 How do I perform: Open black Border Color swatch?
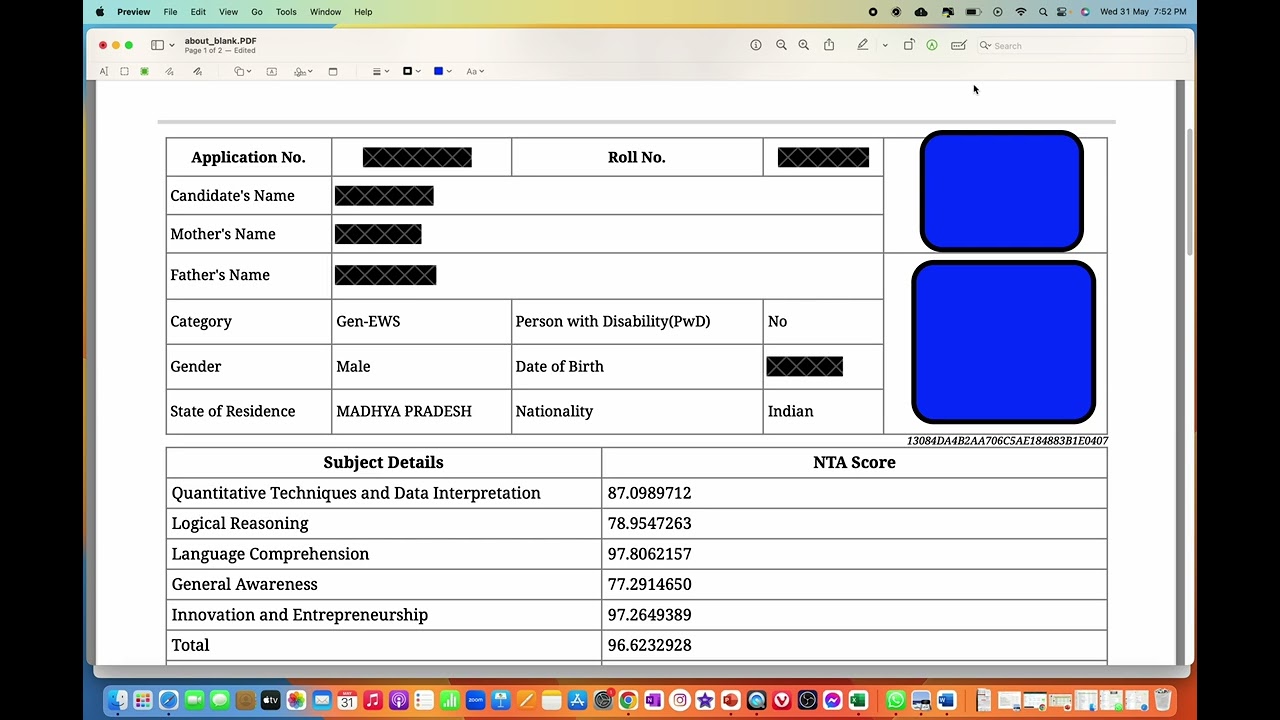411,71
